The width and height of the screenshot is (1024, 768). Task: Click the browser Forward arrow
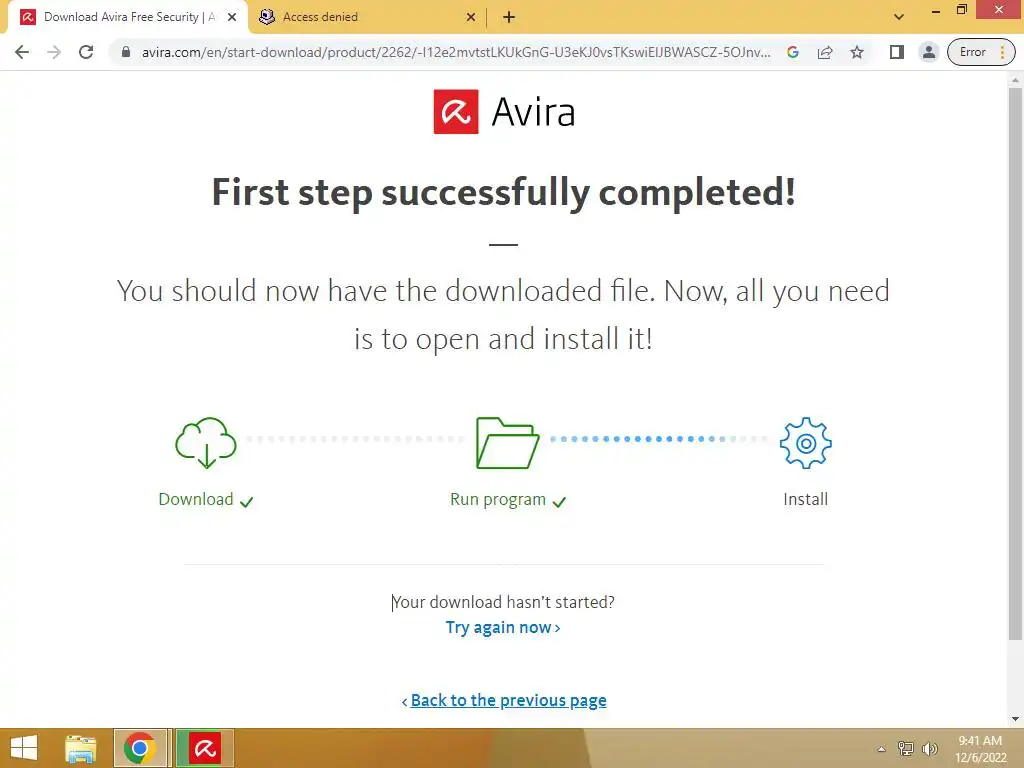pos(54,52)
